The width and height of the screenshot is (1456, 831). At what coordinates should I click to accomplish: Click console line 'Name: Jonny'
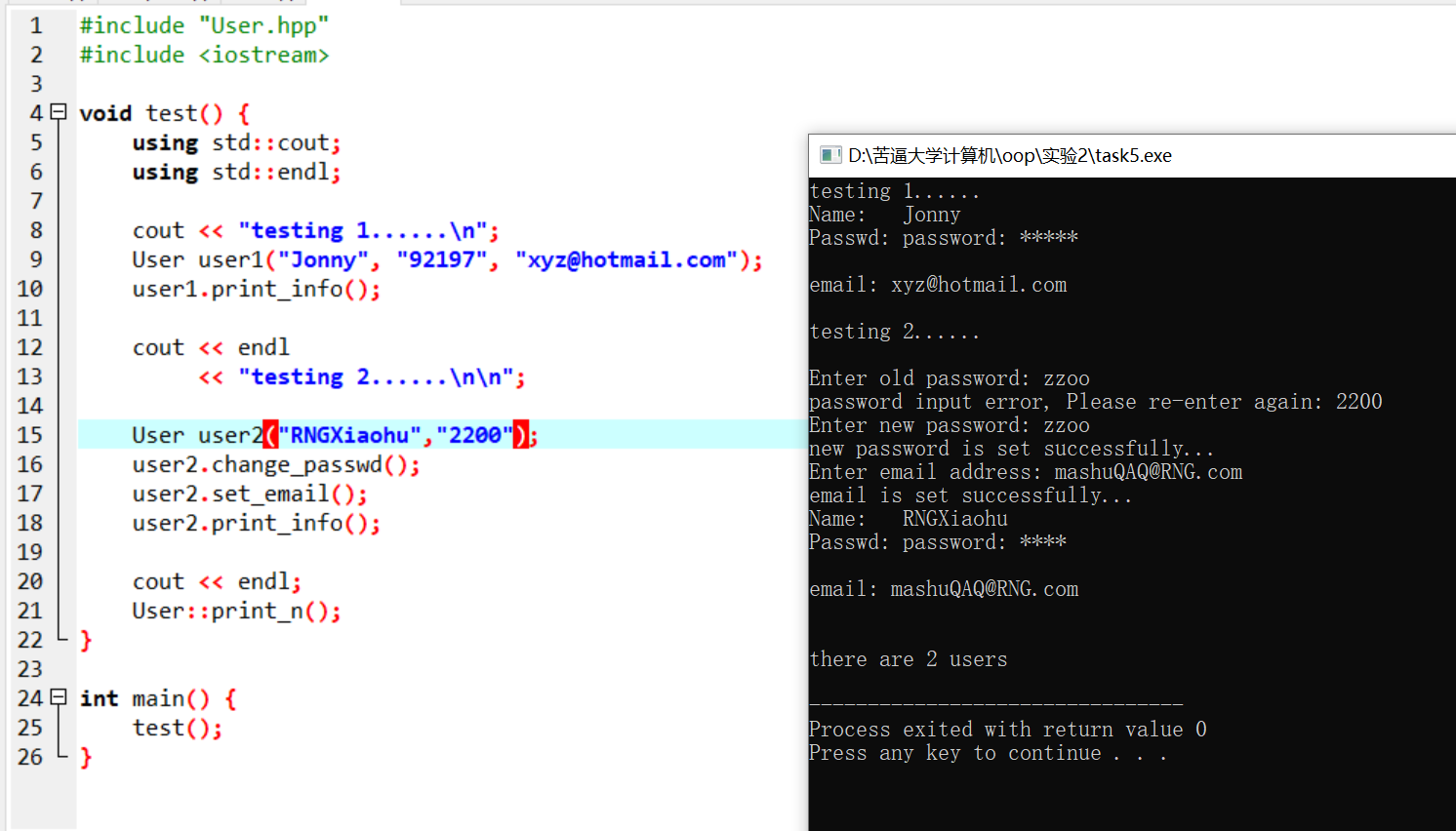click(x=885, y=215)
